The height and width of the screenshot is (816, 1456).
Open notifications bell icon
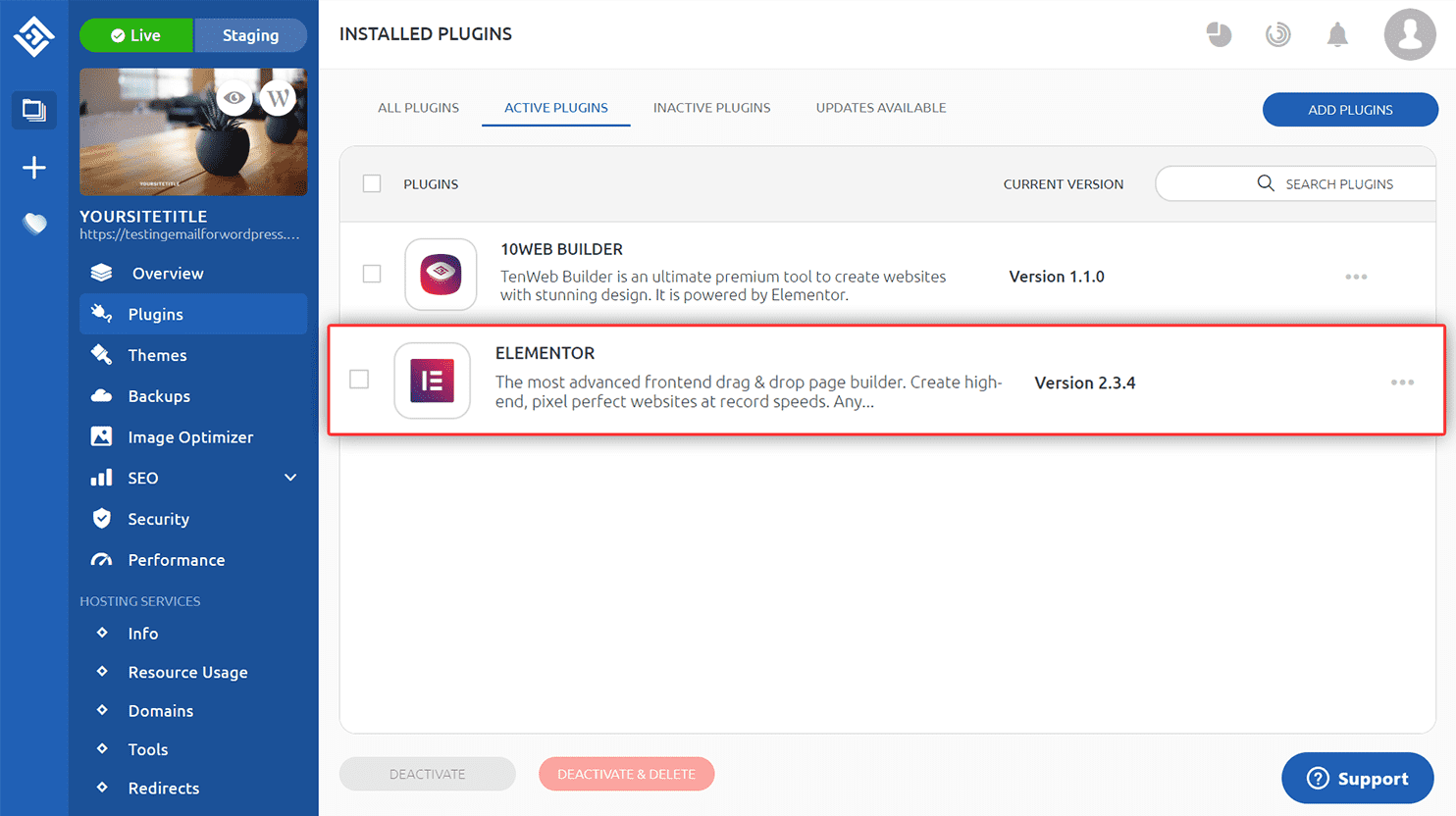click(x=1337, y=35)
